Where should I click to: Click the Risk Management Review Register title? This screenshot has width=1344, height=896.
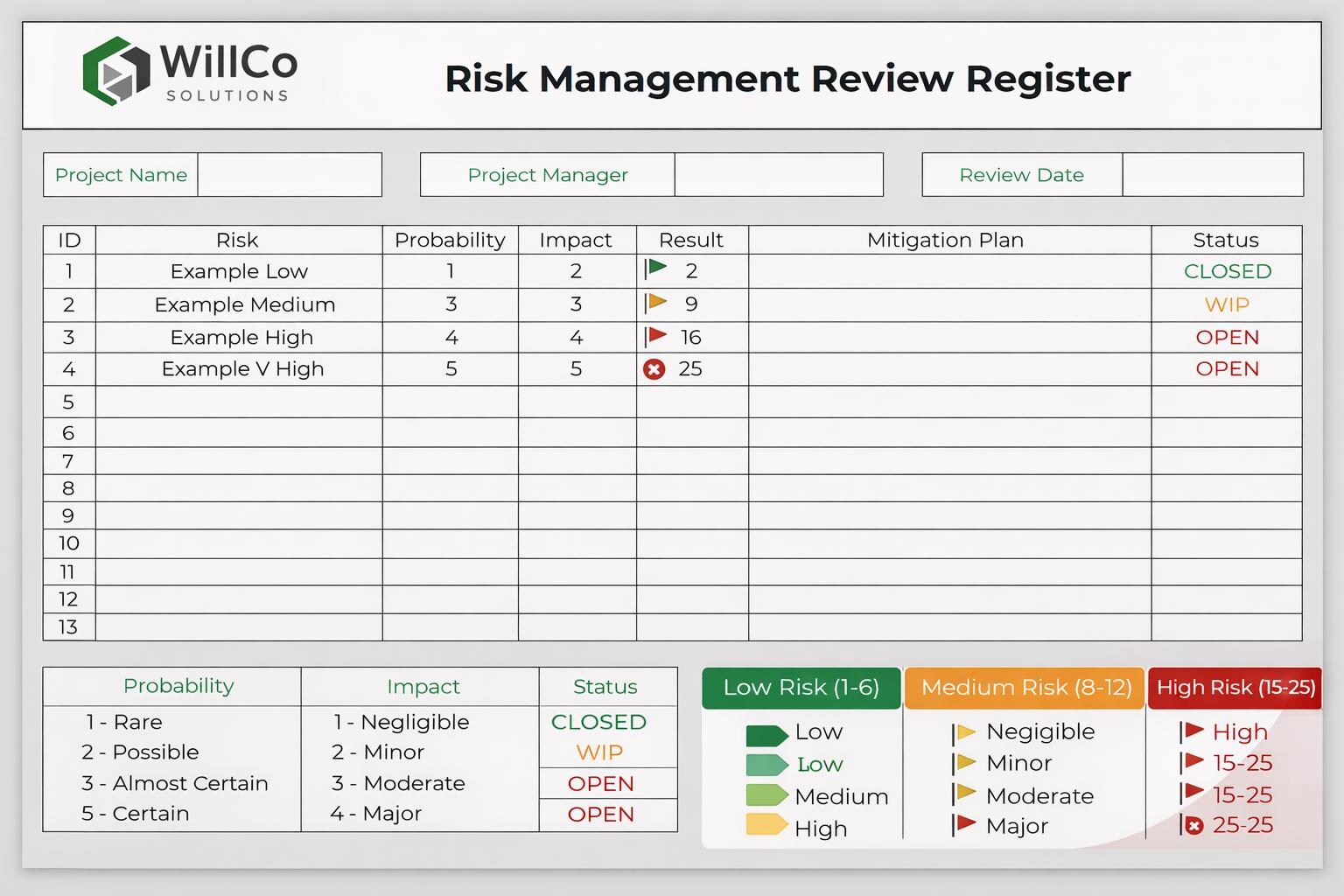pyautogui.click(x=787, y=78)
